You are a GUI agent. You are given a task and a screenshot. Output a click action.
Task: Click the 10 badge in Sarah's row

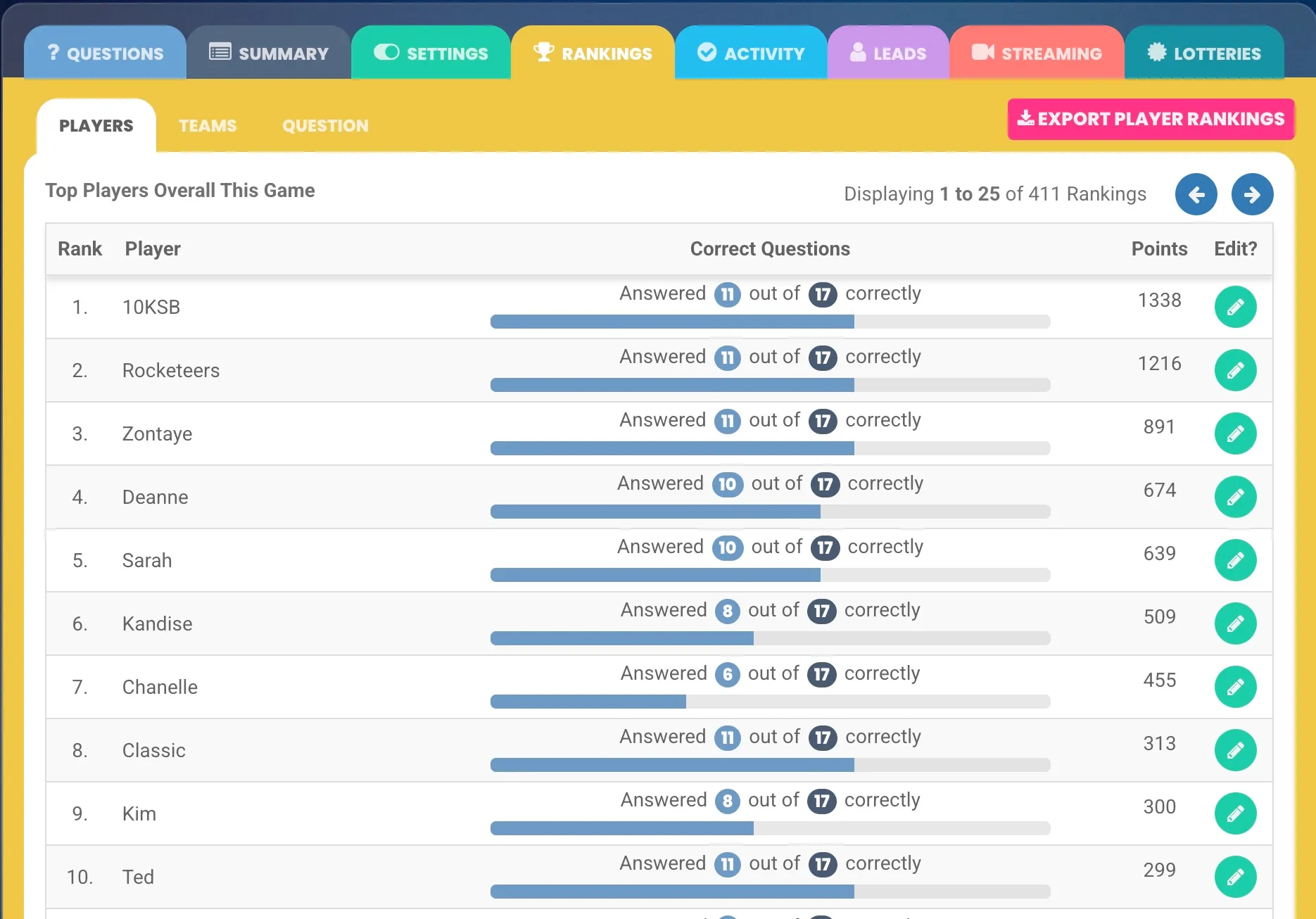coord(728,547)
